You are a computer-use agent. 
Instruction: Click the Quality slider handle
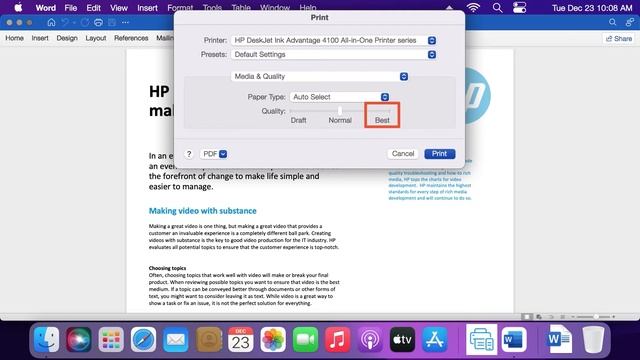pyautogui.click(x=340, y=110)
